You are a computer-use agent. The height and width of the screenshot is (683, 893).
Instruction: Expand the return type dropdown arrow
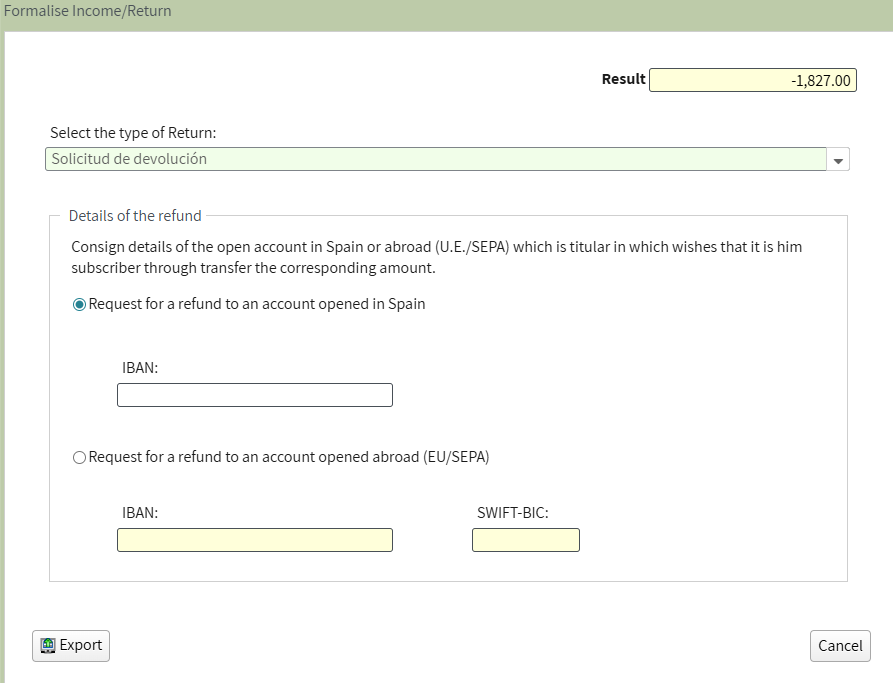tap(839, 160)
